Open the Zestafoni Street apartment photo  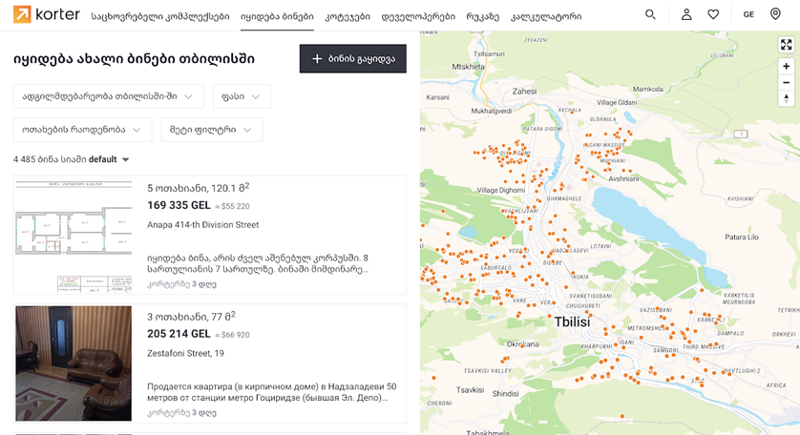coord(73,362)
